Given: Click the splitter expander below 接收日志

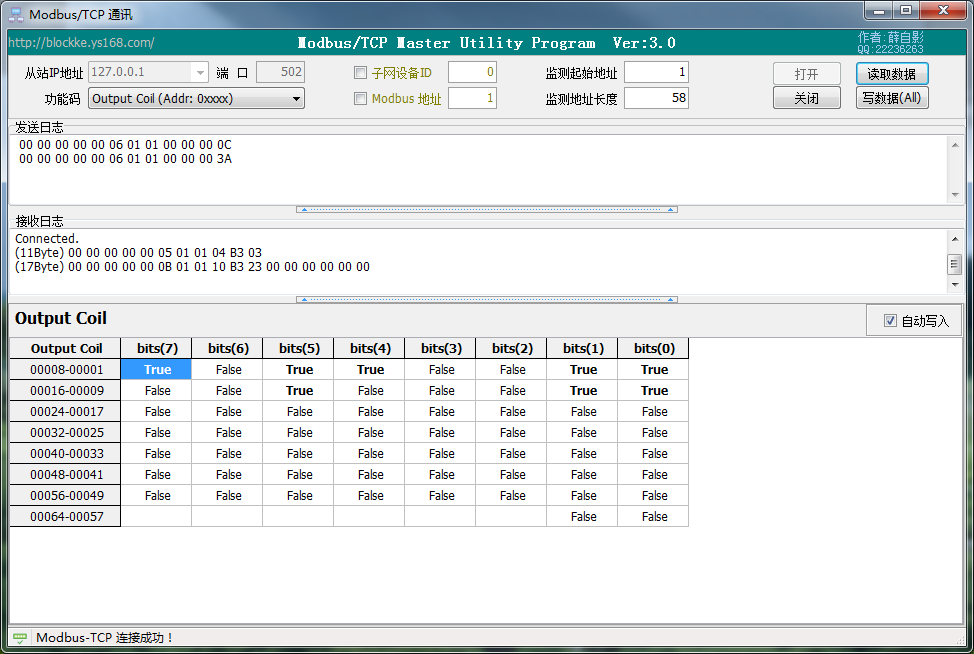Looking at the screenshot, I should (487, 299).
